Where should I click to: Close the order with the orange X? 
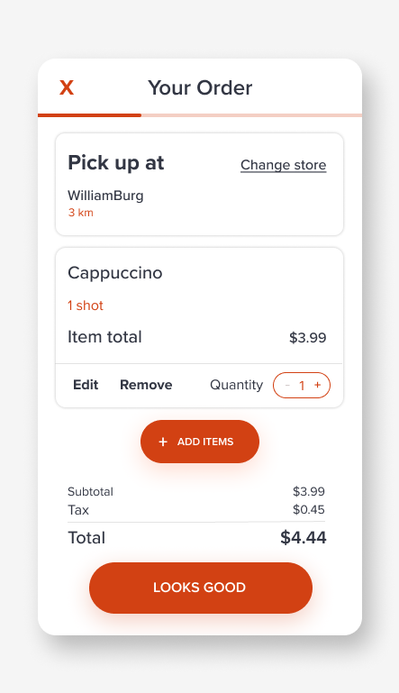pos(67,88)
